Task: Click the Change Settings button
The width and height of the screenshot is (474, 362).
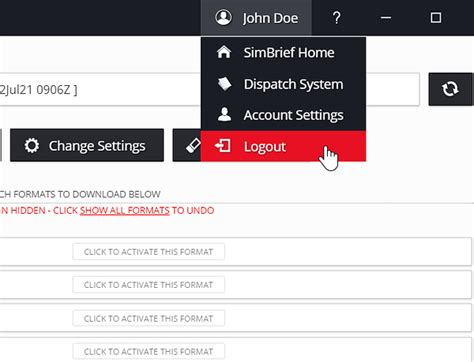Action: 87,145
